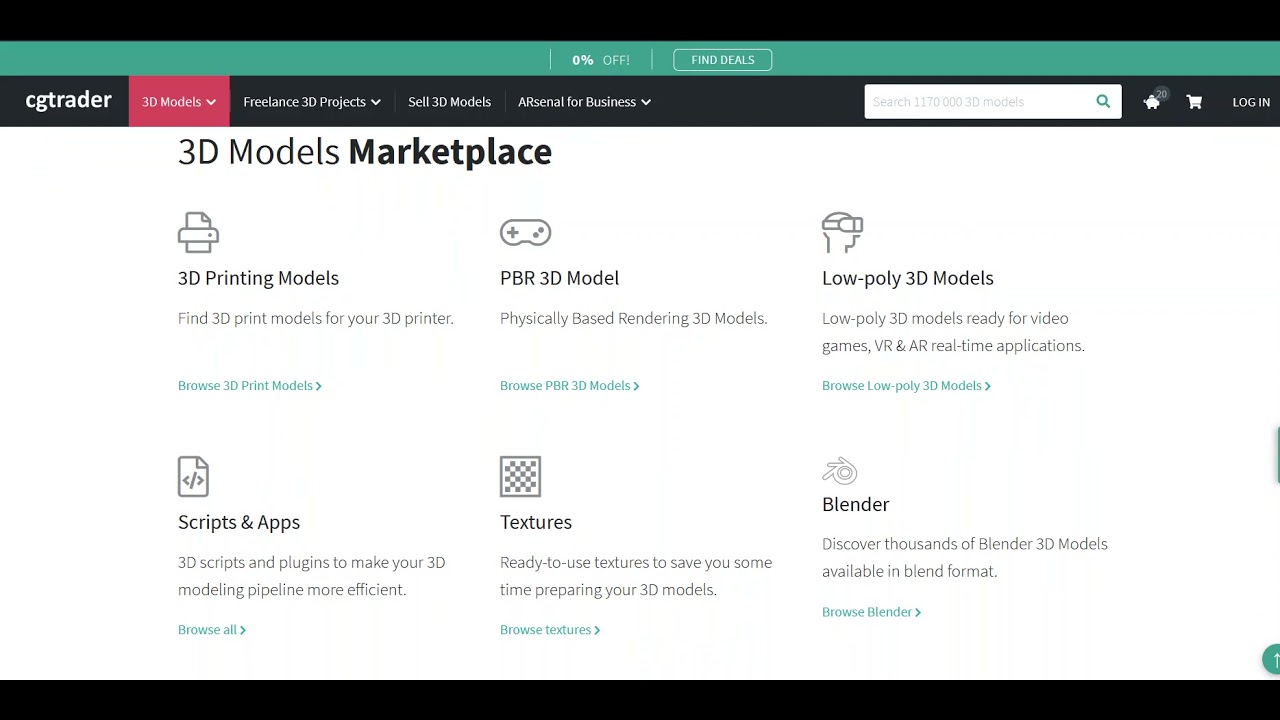Viewport: 1280px width, 720px height.
Task: Click the code file Scripts icon
Action: 193,476
